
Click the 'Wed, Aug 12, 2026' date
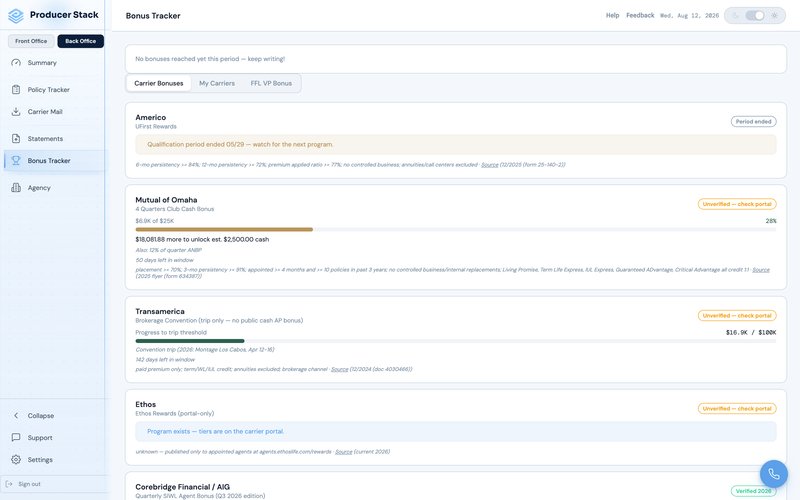(689, 16)
